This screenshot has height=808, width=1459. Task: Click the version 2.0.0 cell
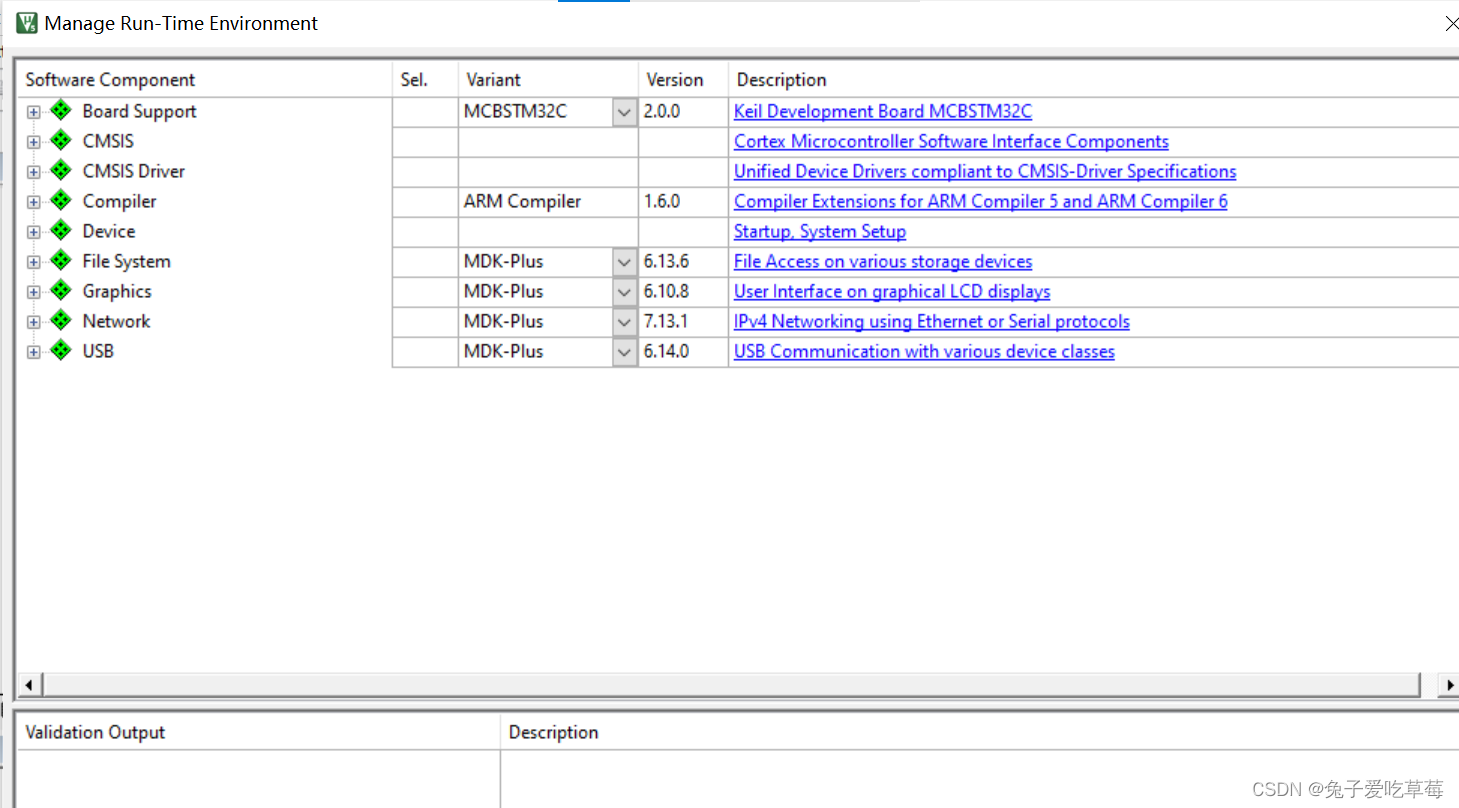683,111
